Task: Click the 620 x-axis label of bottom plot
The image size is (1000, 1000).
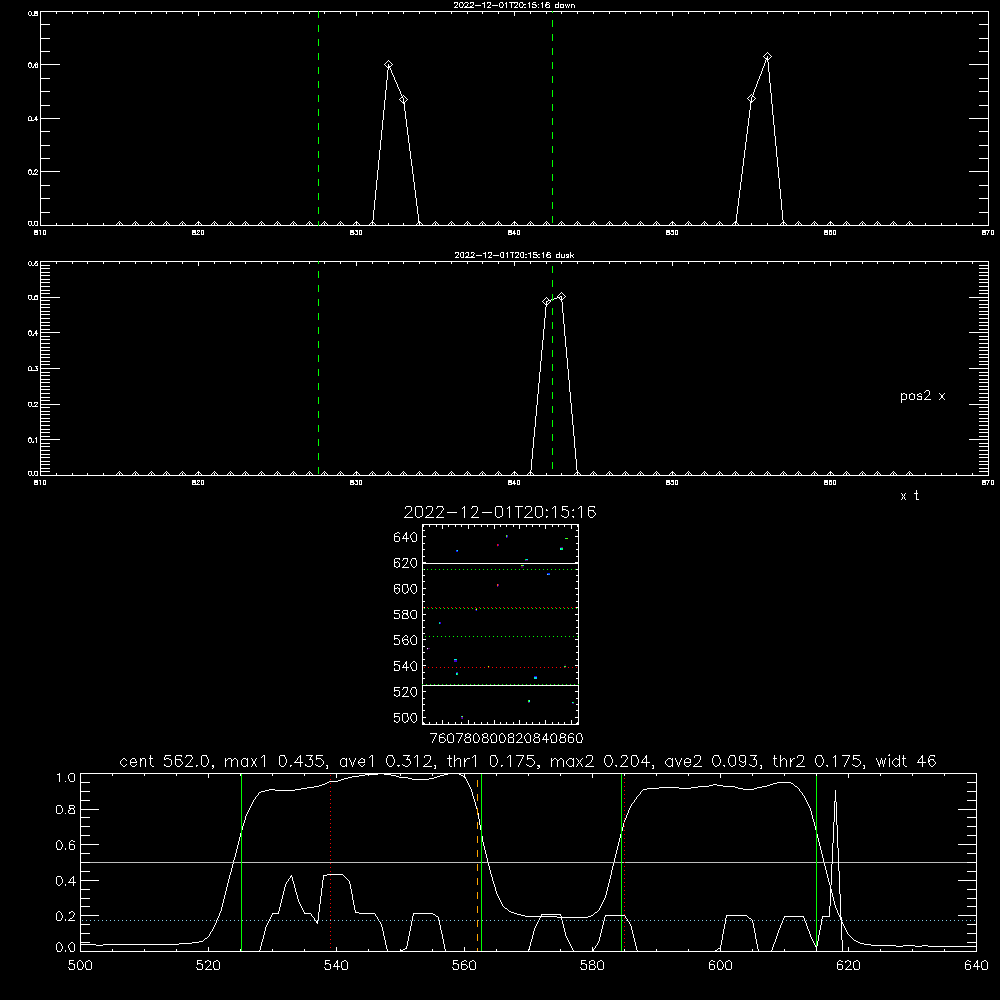Action: point(848,966)
